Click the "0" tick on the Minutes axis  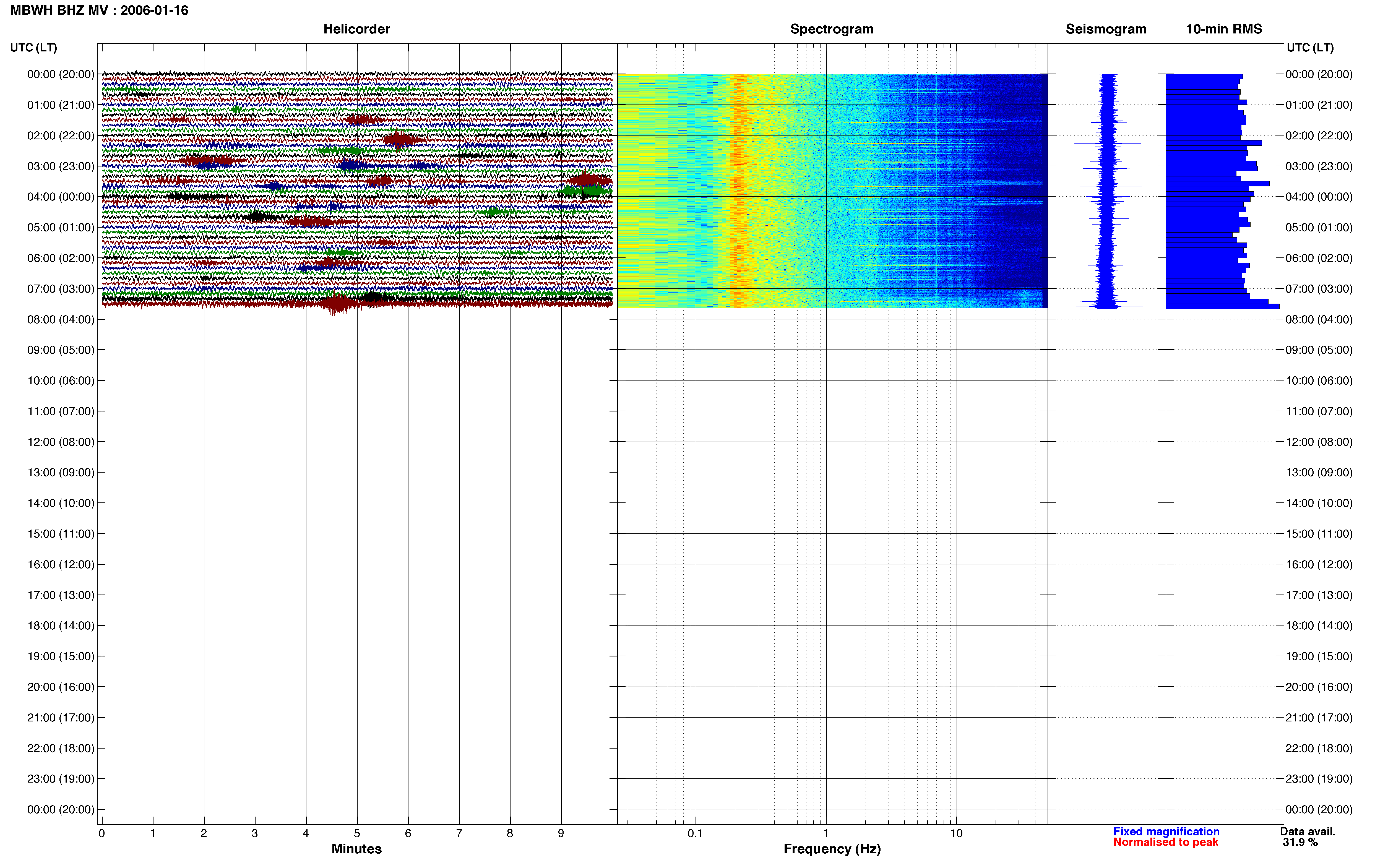(101, 833)
